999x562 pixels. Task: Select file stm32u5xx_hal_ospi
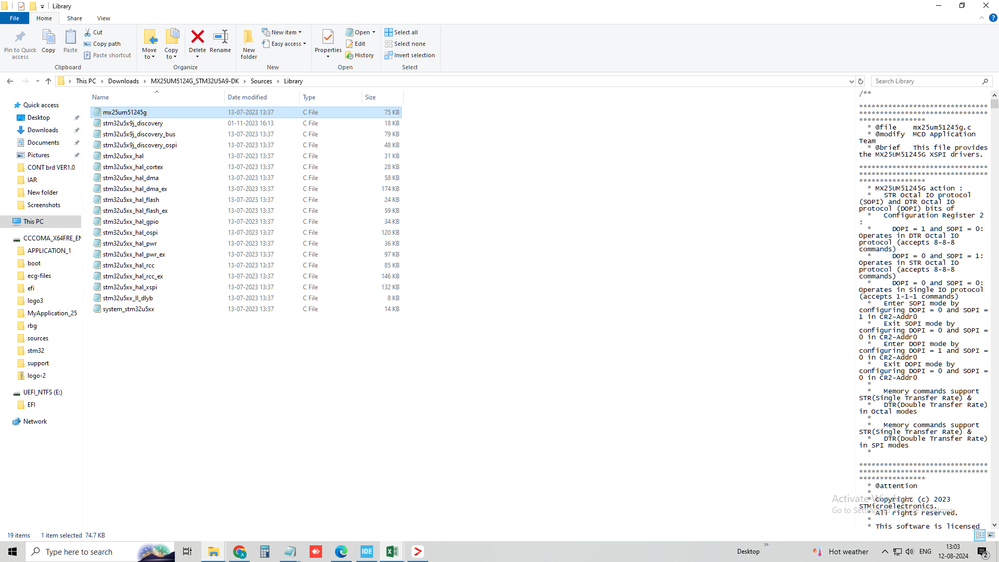tap(246, 233)
